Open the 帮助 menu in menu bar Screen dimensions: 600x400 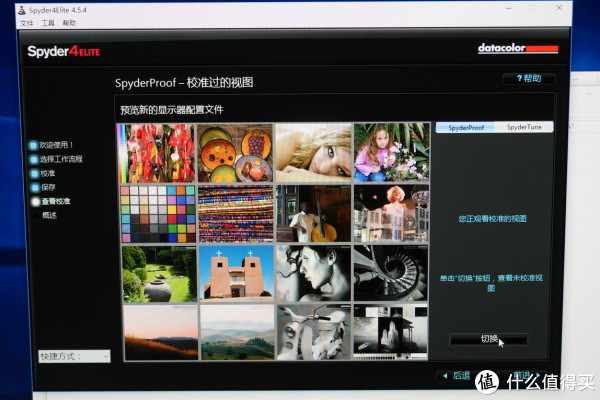click(69, 23)
